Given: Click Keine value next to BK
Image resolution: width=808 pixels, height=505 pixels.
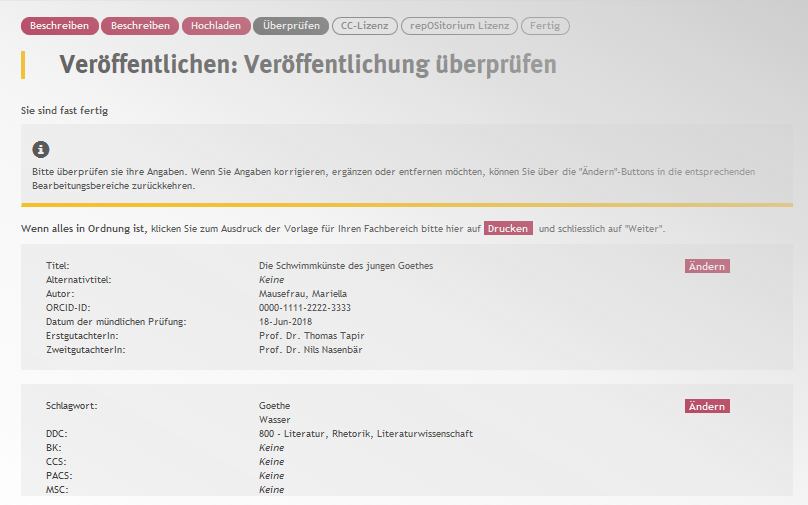Looking at the screenshot, I should (x=272, y=447).
